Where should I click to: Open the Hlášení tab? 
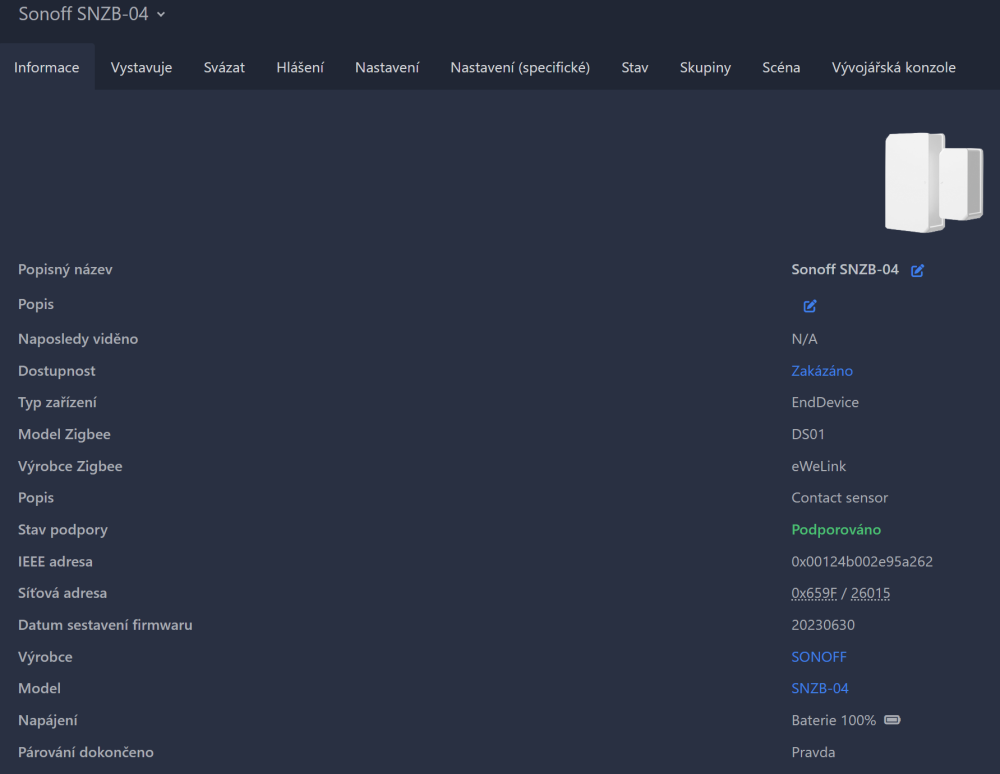pyautogui.click(x=300, y=67)
